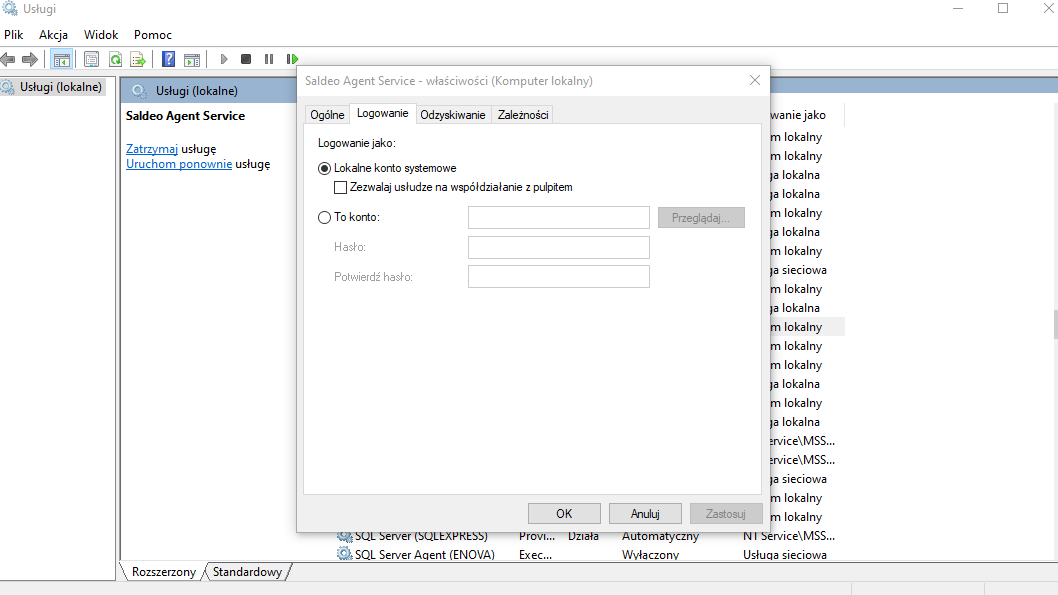
Task: Restart the service with the toolbar restart icon
Action: click(x=292, y=59)
